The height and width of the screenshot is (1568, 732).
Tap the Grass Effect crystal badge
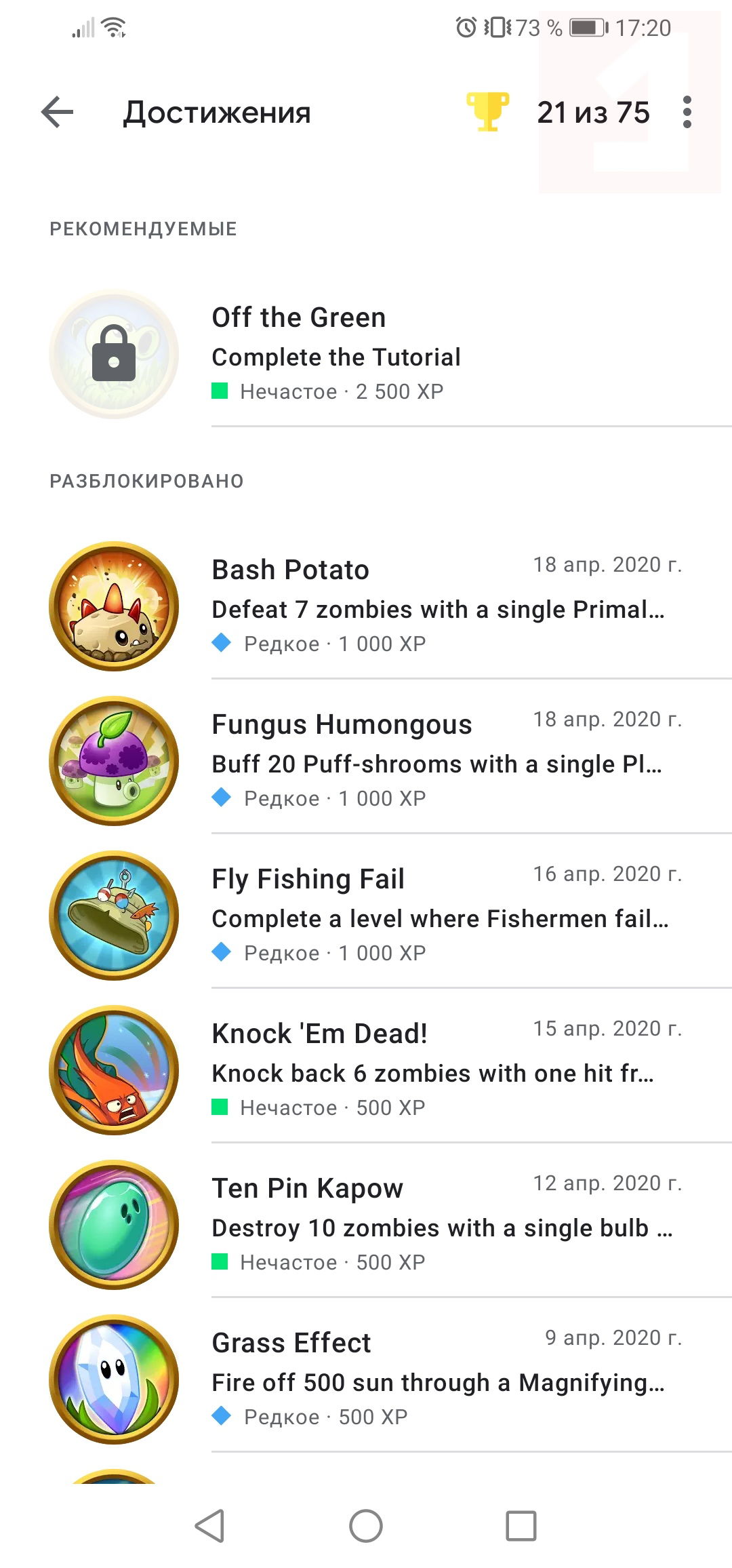tap(114, 1379)
